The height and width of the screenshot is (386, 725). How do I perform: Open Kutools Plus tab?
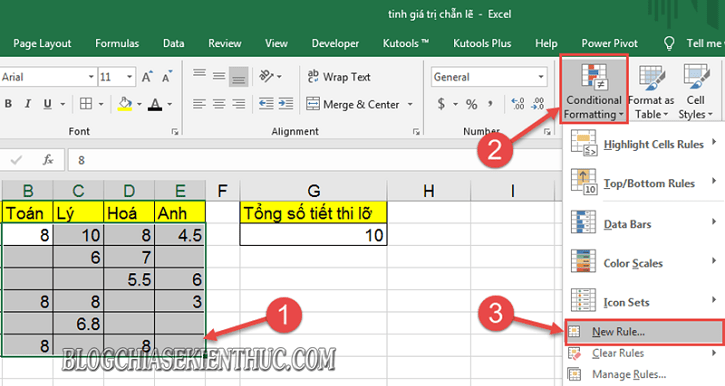[482, 43]
